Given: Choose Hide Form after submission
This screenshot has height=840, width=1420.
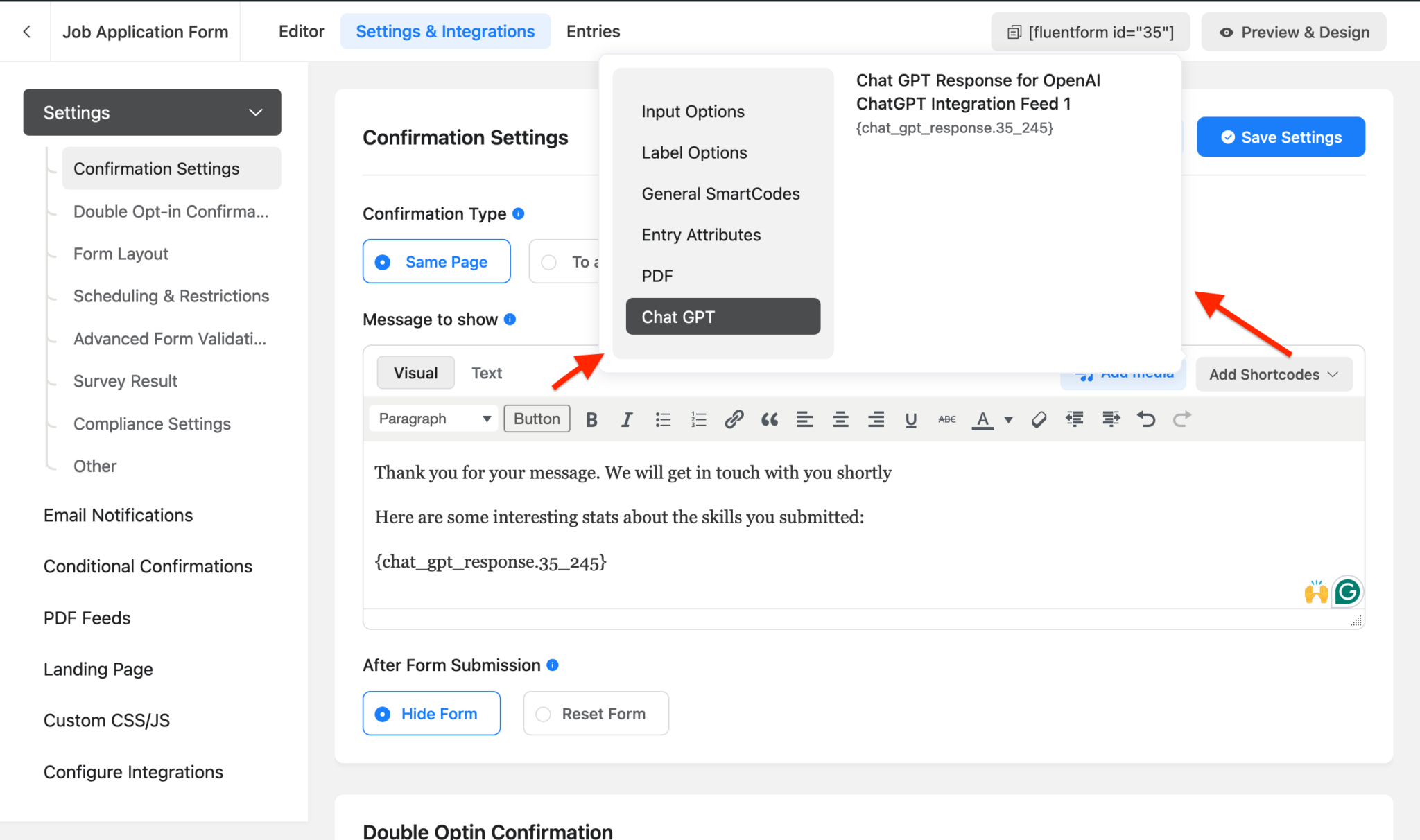Looking at the screenshot, I should pos(431,713).
